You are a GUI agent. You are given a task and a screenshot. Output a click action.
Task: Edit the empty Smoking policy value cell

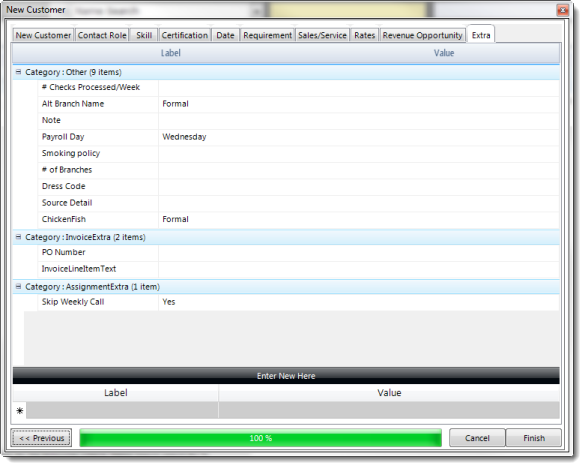359,153
